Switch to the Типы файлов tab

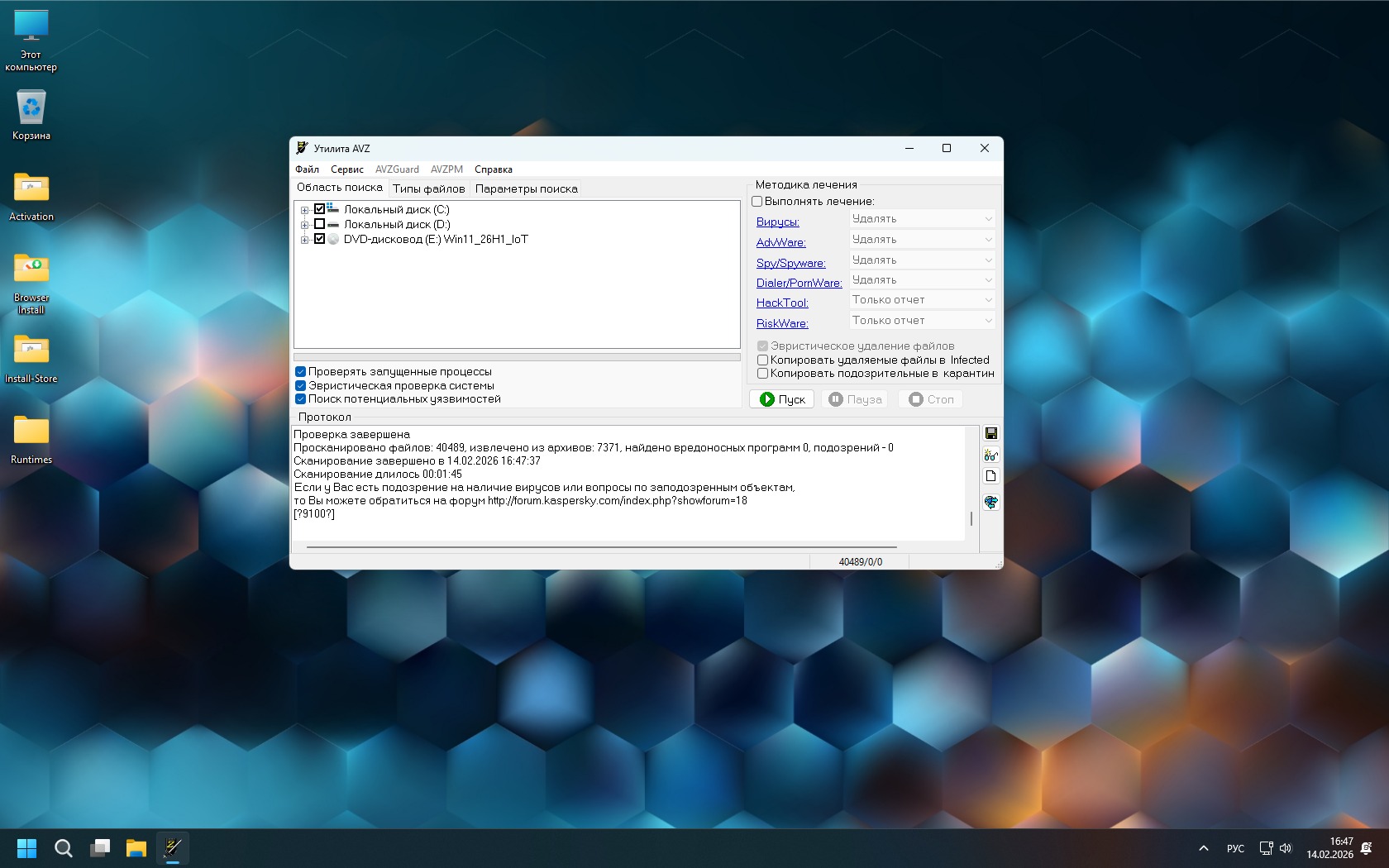[x=428, y=188]
